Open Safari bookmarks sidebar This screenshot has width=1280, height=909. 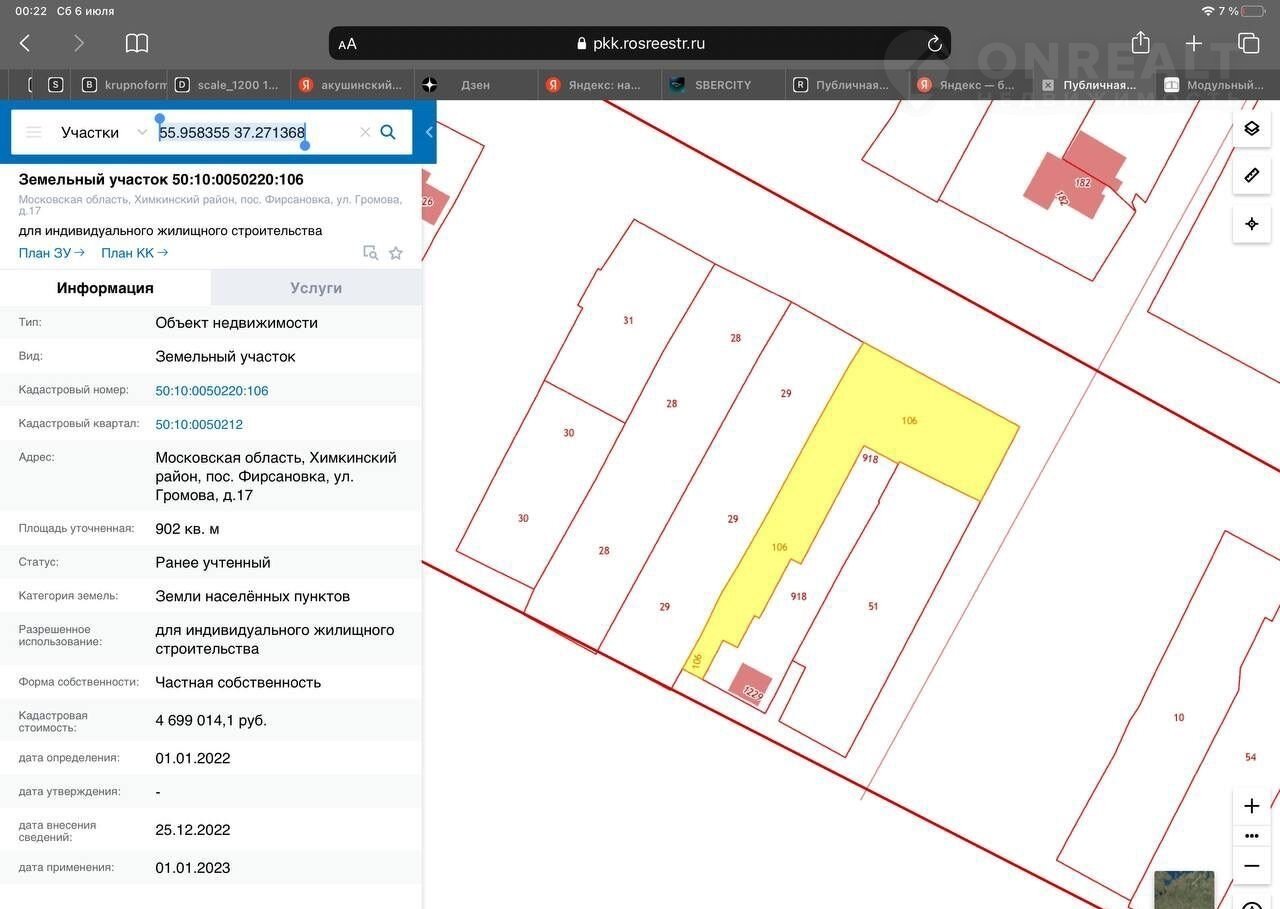(137, 43)
